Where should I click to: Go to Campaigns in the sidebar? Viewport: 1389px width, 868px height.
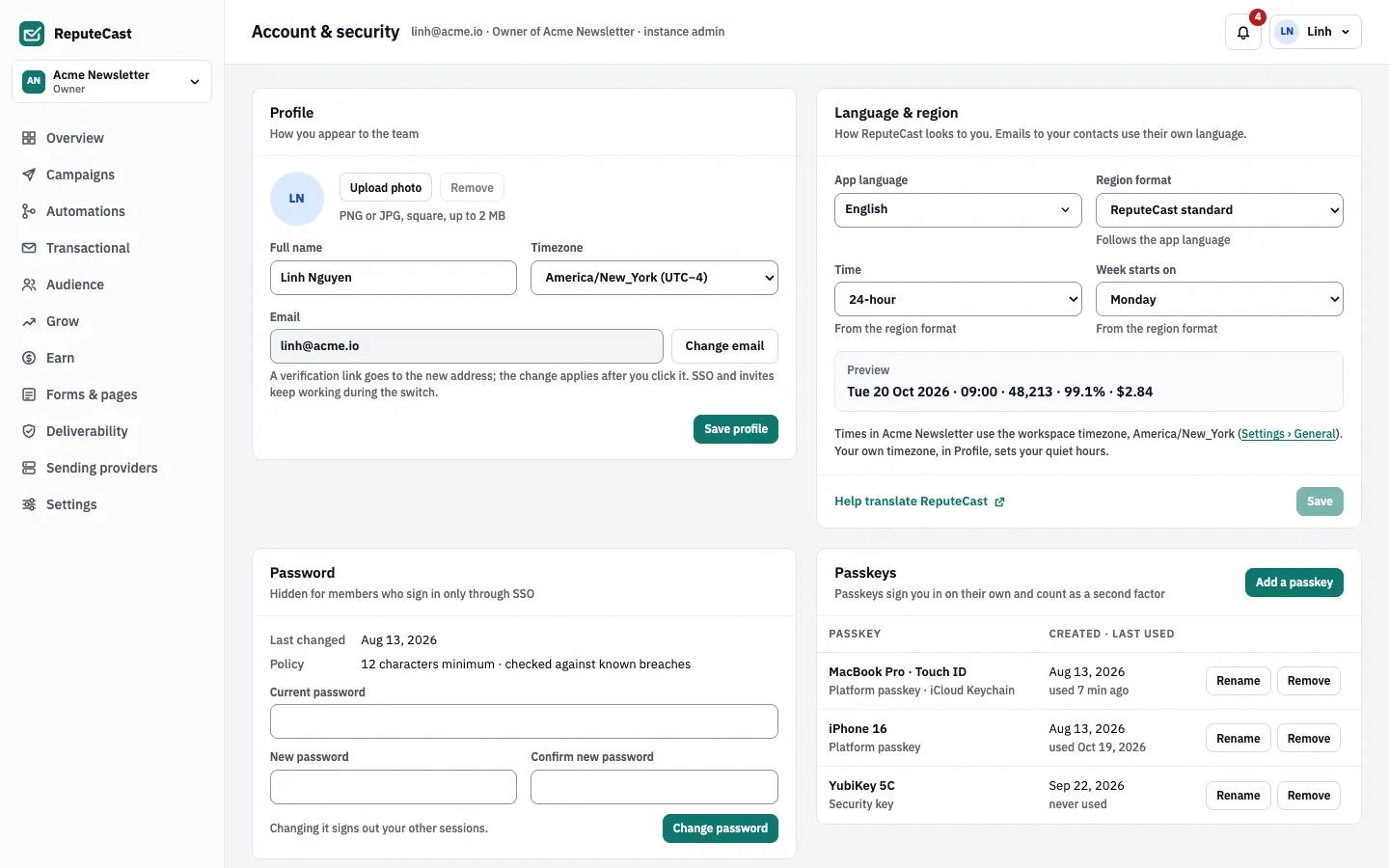click(x=112, y=175)
